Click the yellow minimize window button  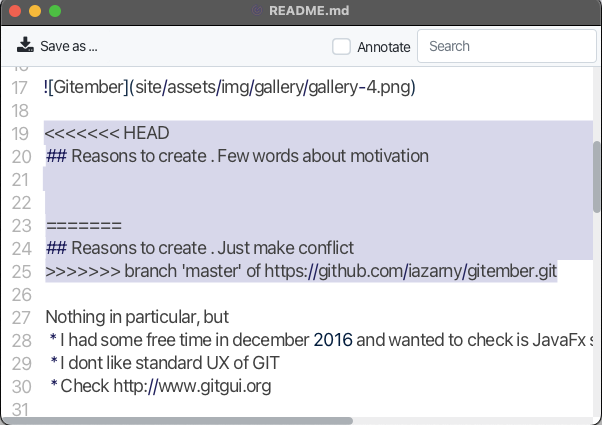pyautogui.click(x=35, y=11)
